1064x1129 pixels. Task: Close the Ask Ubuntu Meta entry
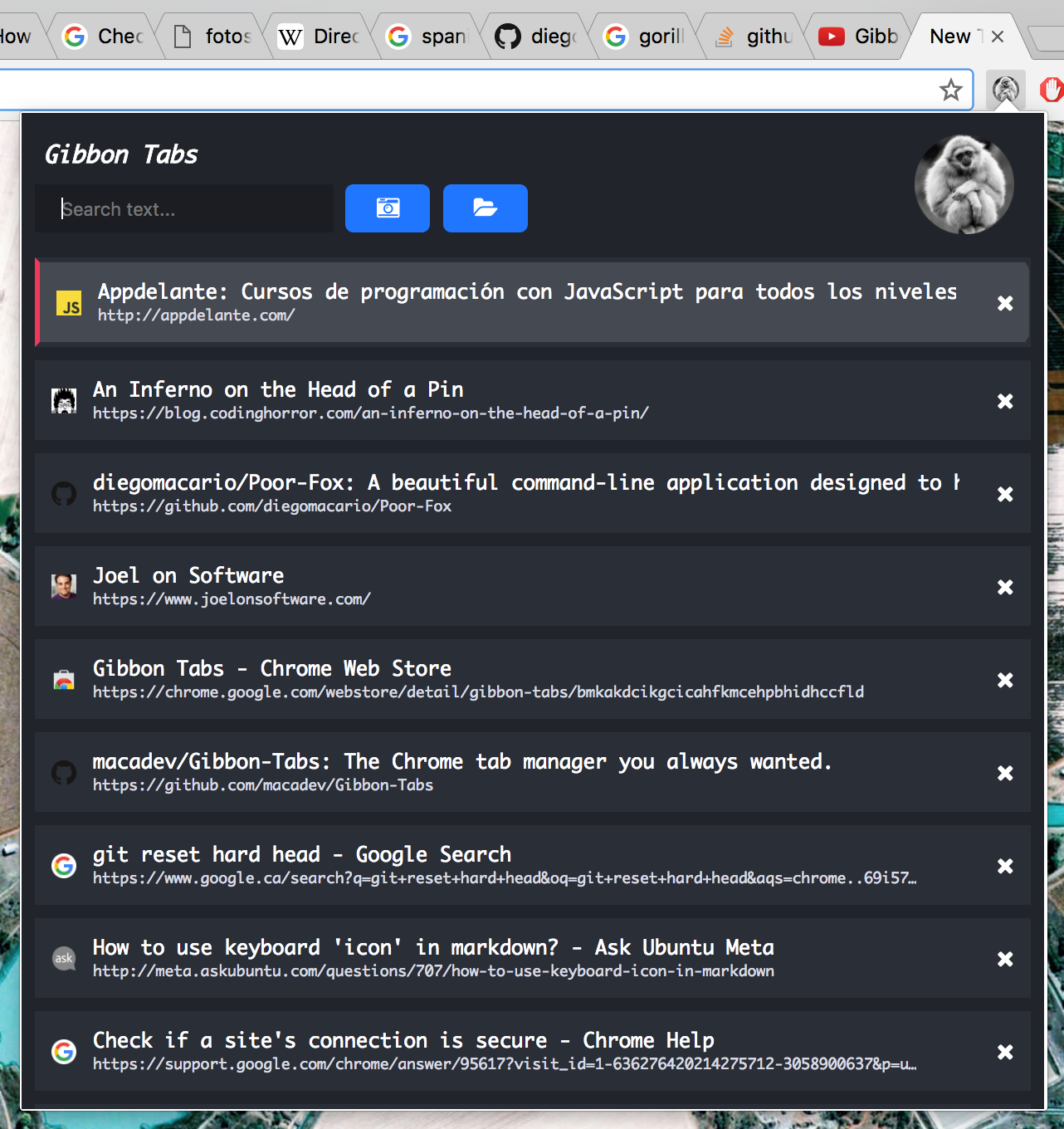(1005, 959)
